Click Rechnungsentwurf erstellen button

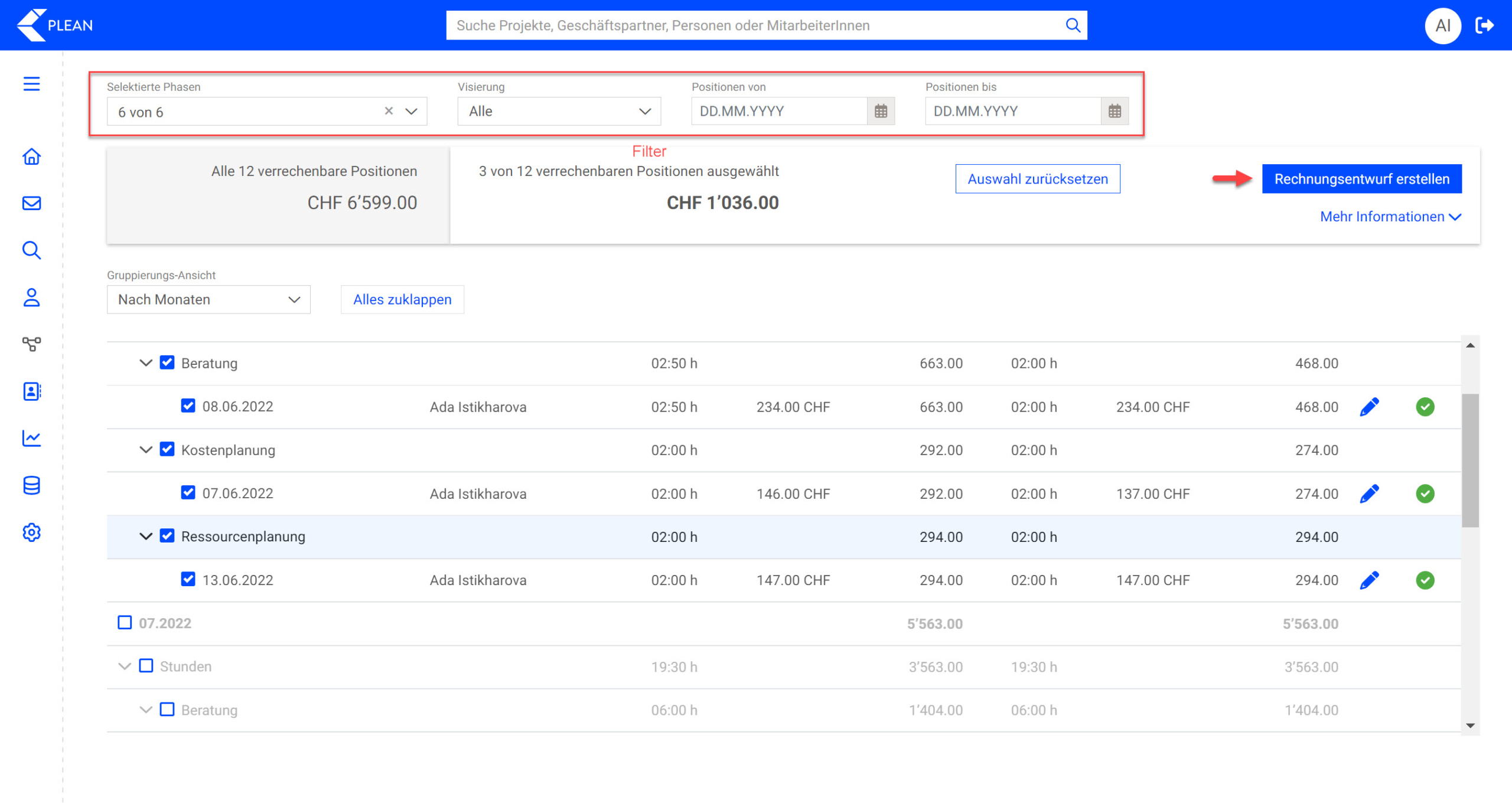click(1361, 179)
